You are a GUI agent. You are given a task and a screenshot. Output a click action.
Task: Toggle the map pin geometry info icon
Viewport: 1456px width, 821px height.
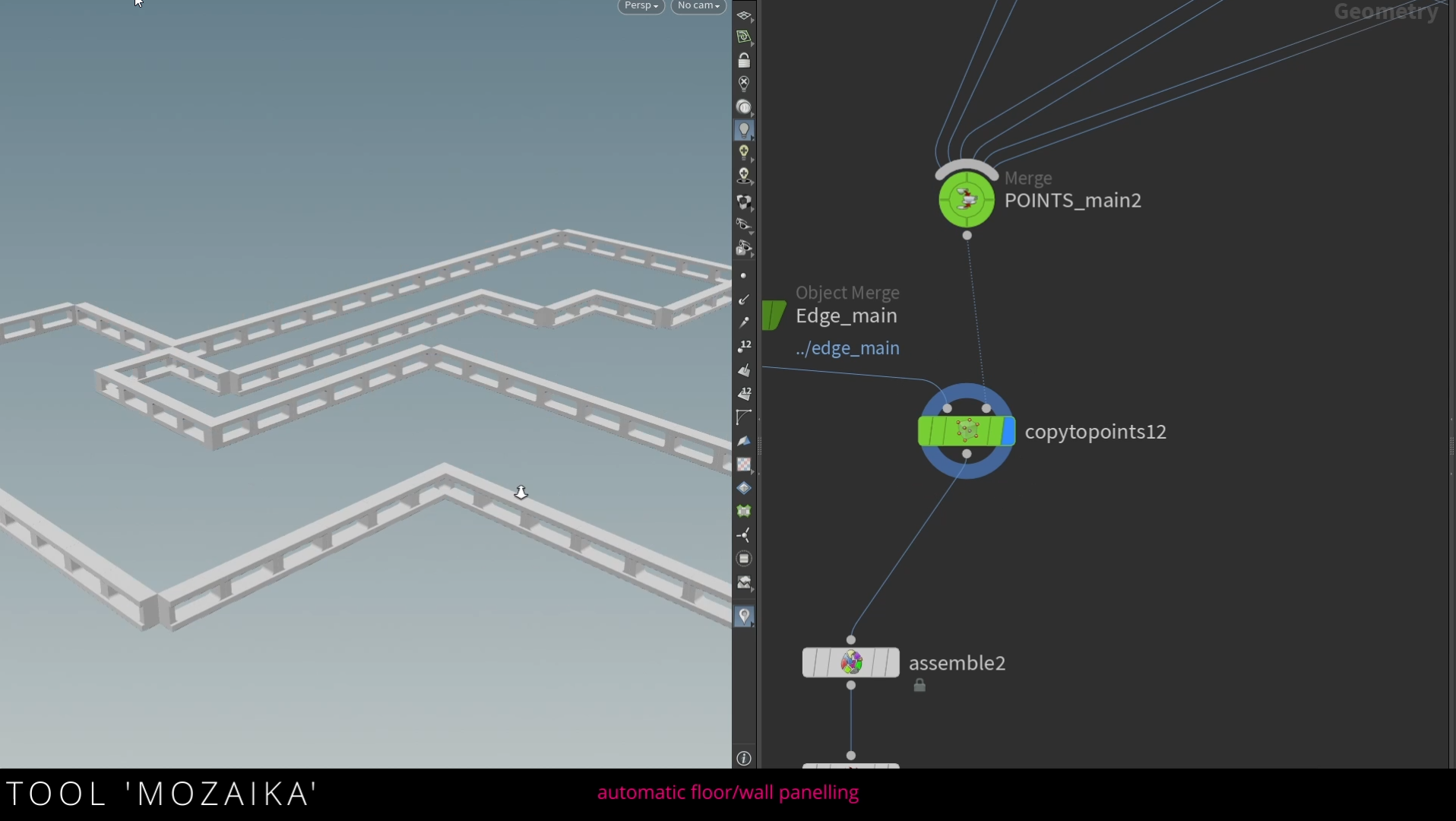744,616
